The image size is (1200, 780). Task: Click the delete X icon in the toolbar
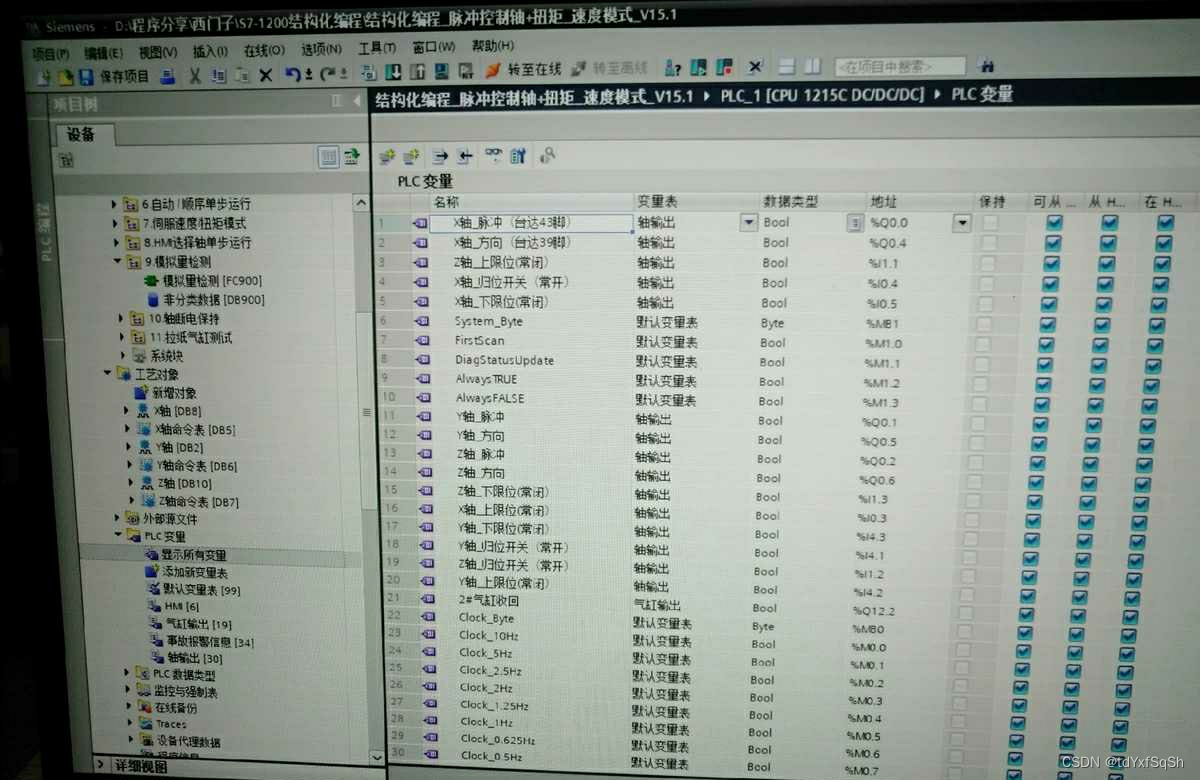pyautogui.click(x=266, y=75)
